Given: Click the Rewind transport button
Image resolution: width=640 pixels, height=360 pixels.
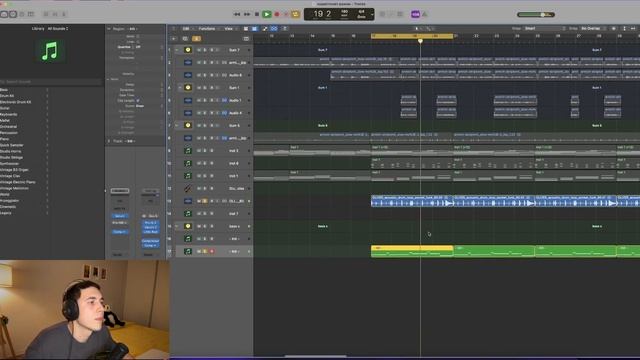Looking at the screenshot, I should 237,14.
